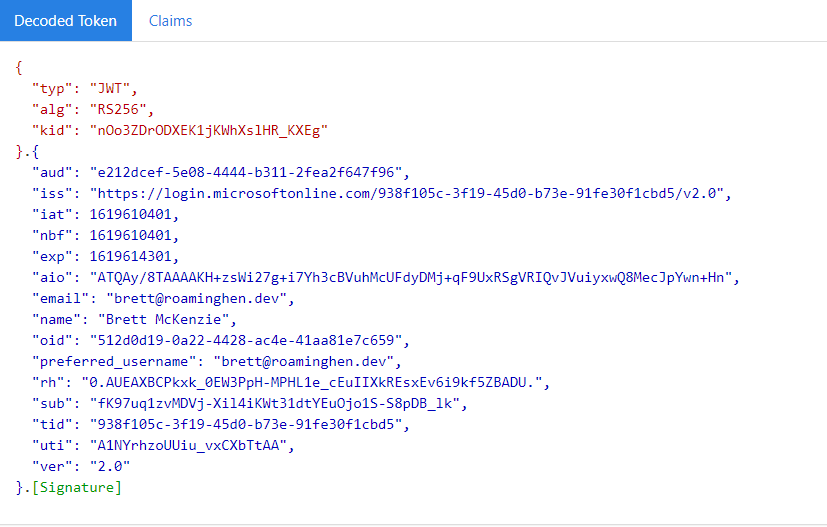Select the Decoded Token tab
The image size is (827, 527).
click(65, 21)
